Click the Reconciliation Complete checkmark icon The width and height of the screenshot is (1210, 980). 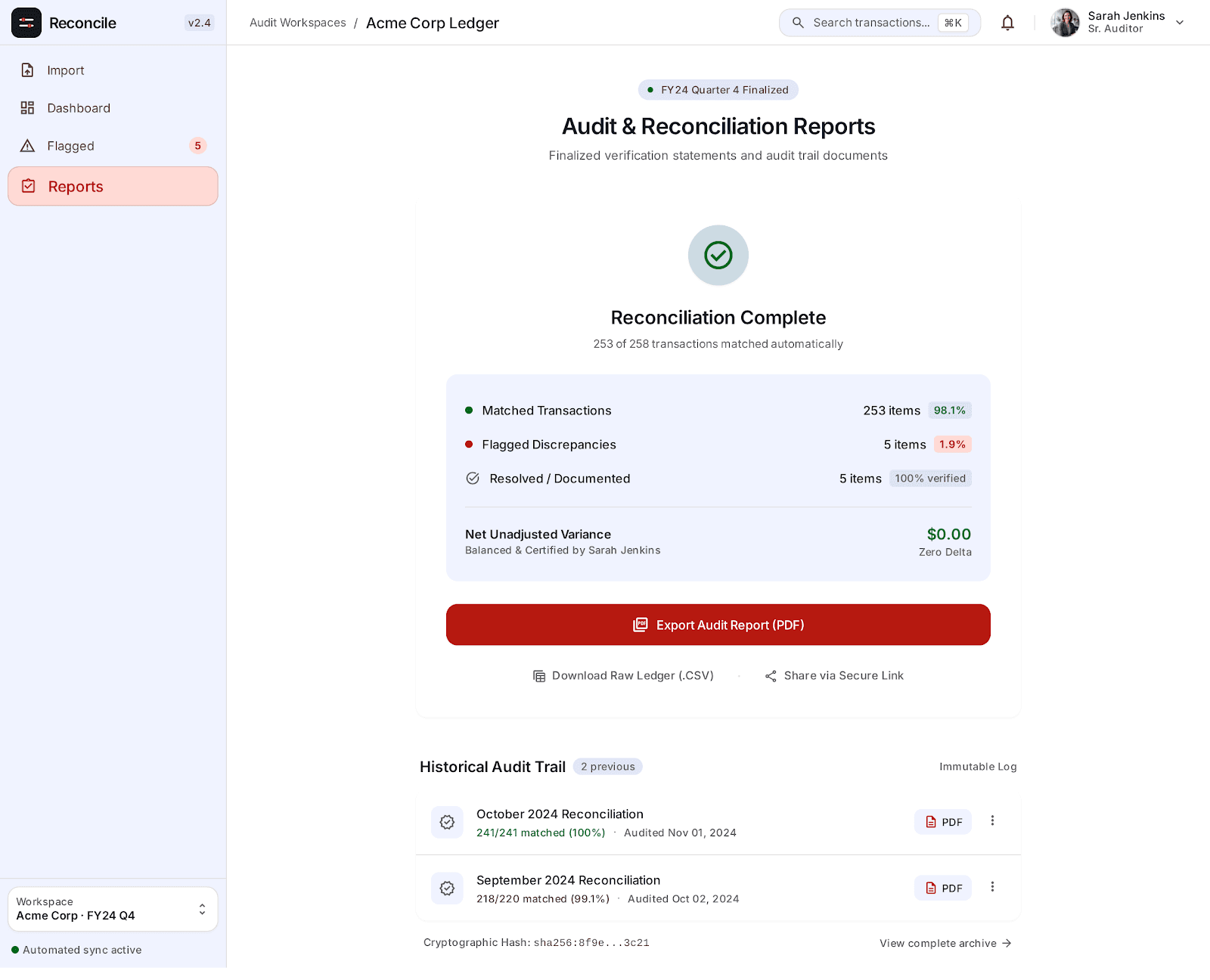(718, 256)
